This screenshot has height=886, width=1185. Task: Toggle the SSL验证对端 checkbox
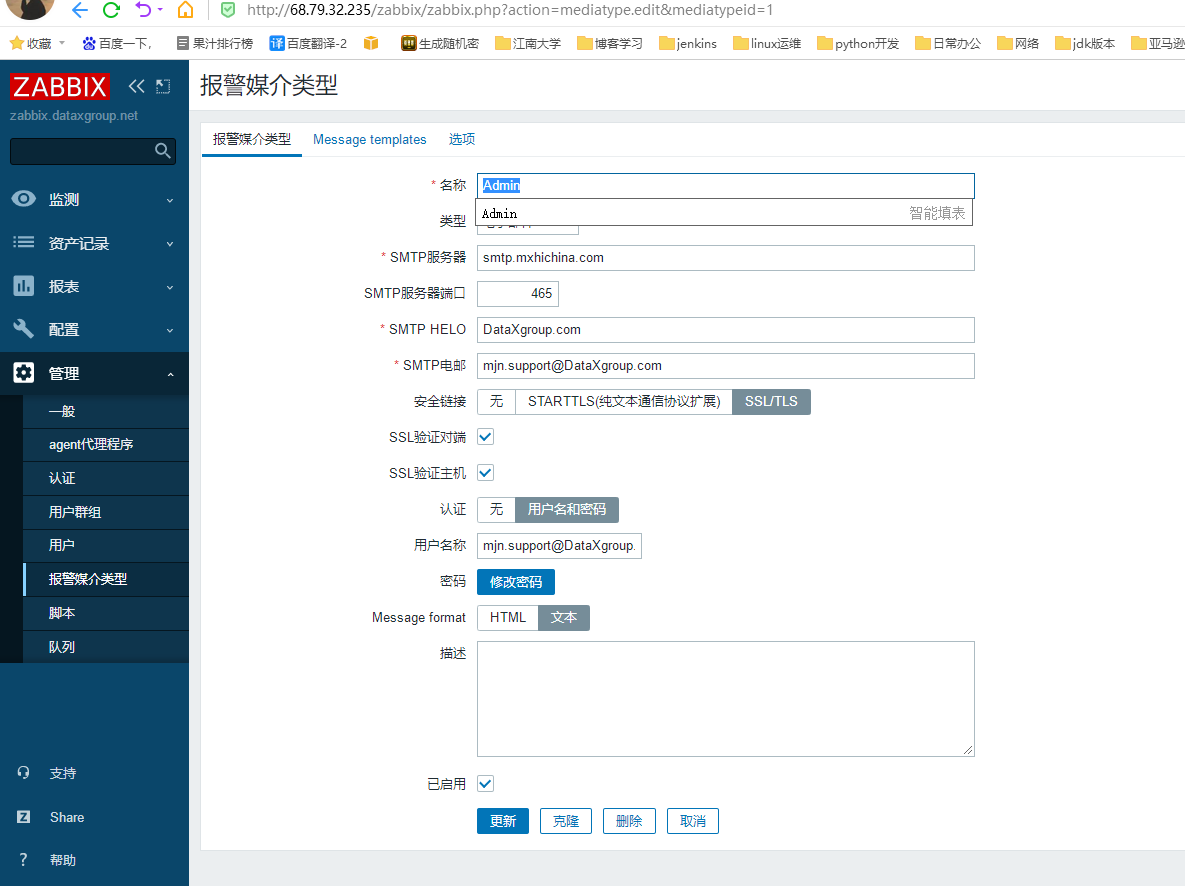click(485, 437)
